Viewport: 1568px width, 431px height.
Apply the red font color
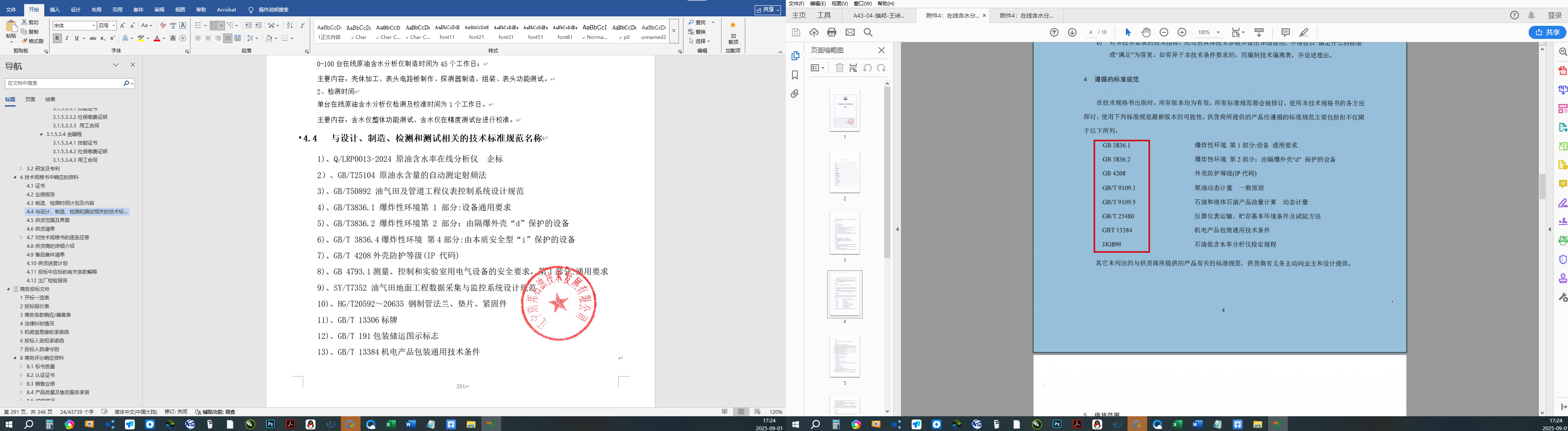(x=157, y=39)
